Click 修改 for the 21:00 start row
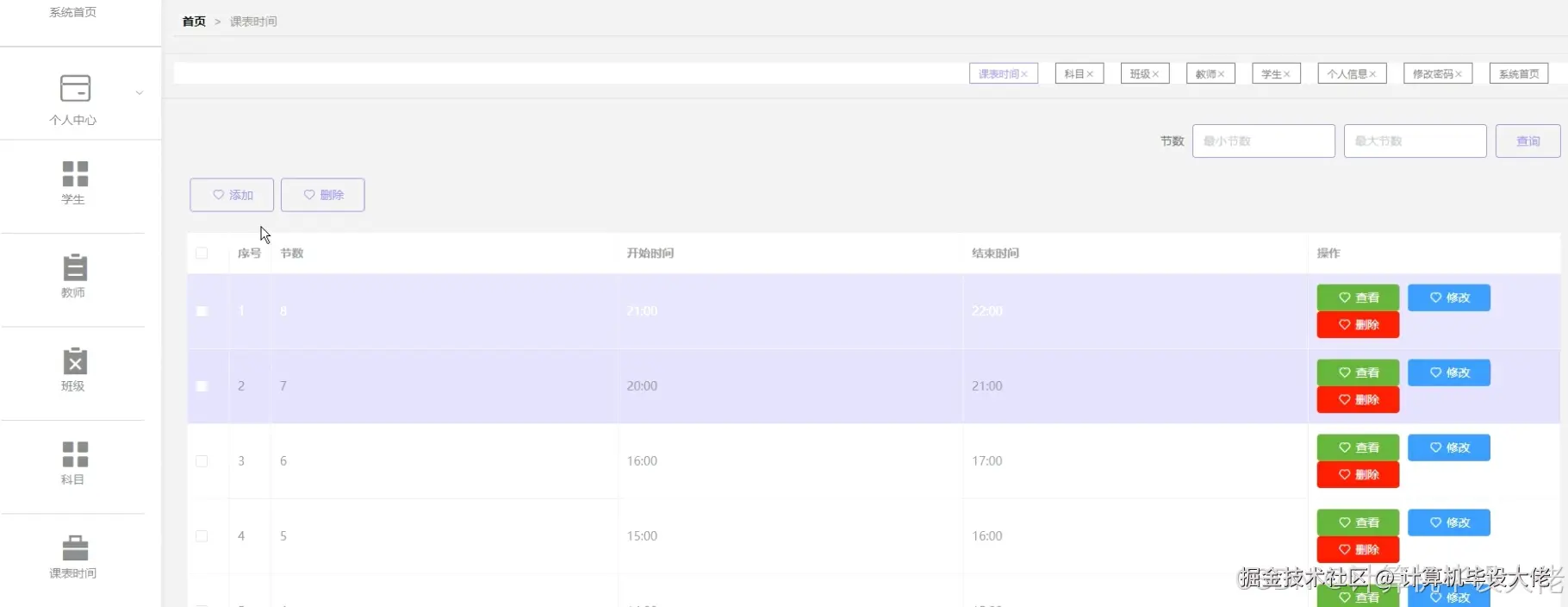 coord(1449,297)
